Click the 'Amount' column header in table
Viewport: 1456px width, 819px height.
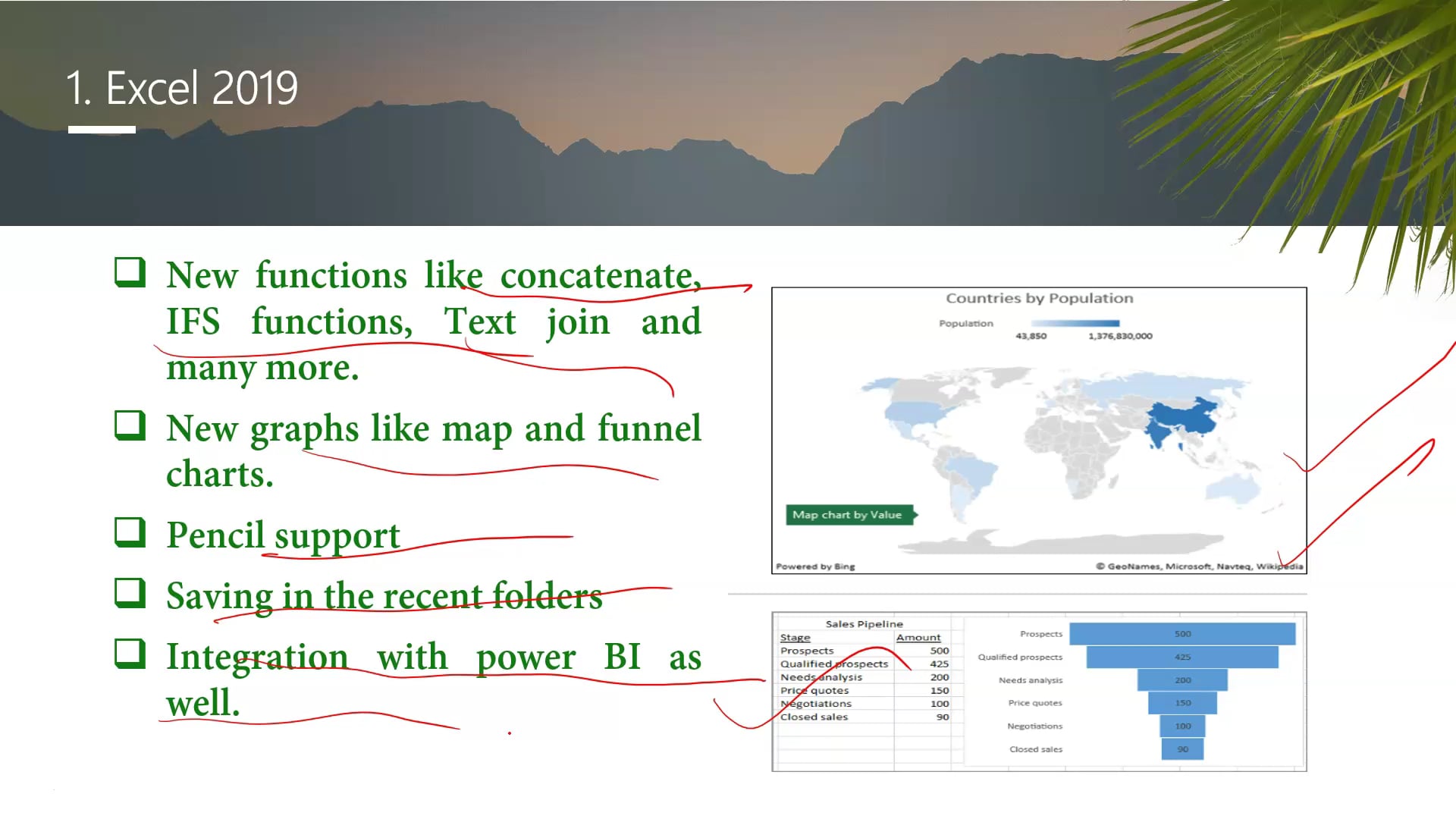(x=918, y=638)
